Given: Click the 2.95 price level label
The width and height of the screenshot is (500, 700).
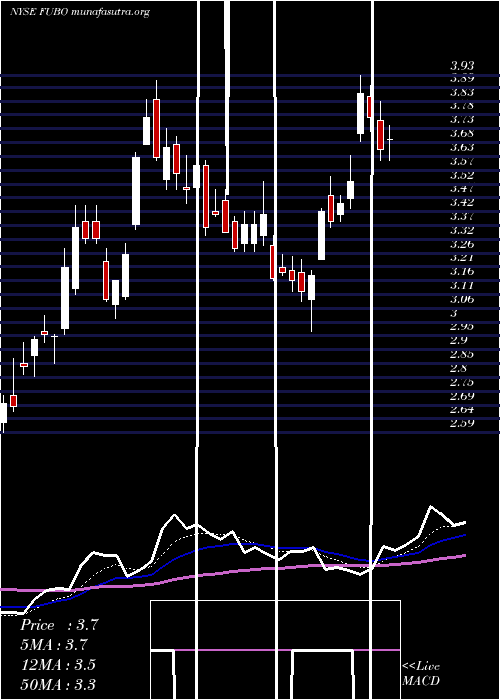Looking at the screenshot, I should tap(462, 327).
